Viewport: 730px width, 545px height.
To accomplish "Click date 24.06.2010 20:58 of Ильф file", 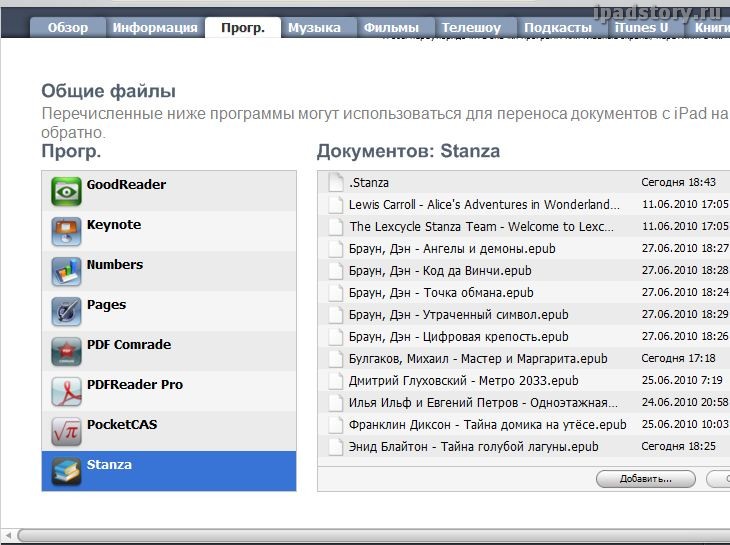I will pyautogui.click(x=685, y=402).
